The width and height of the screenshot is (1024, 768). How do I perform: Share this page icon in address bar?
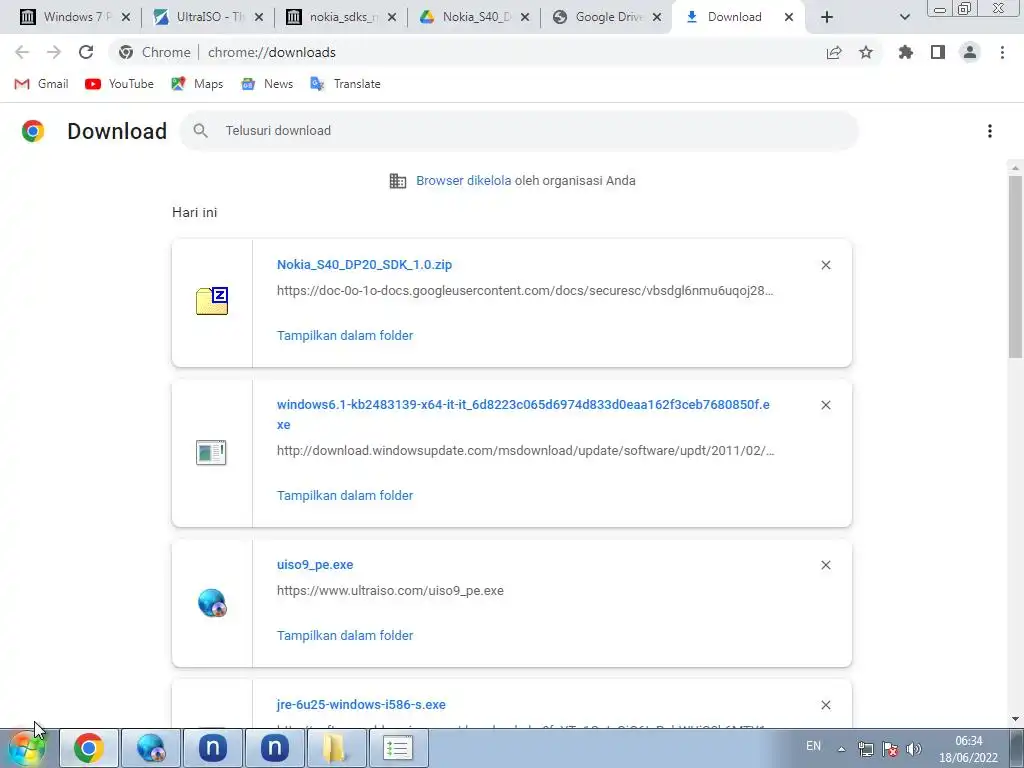tap(834, 52)
